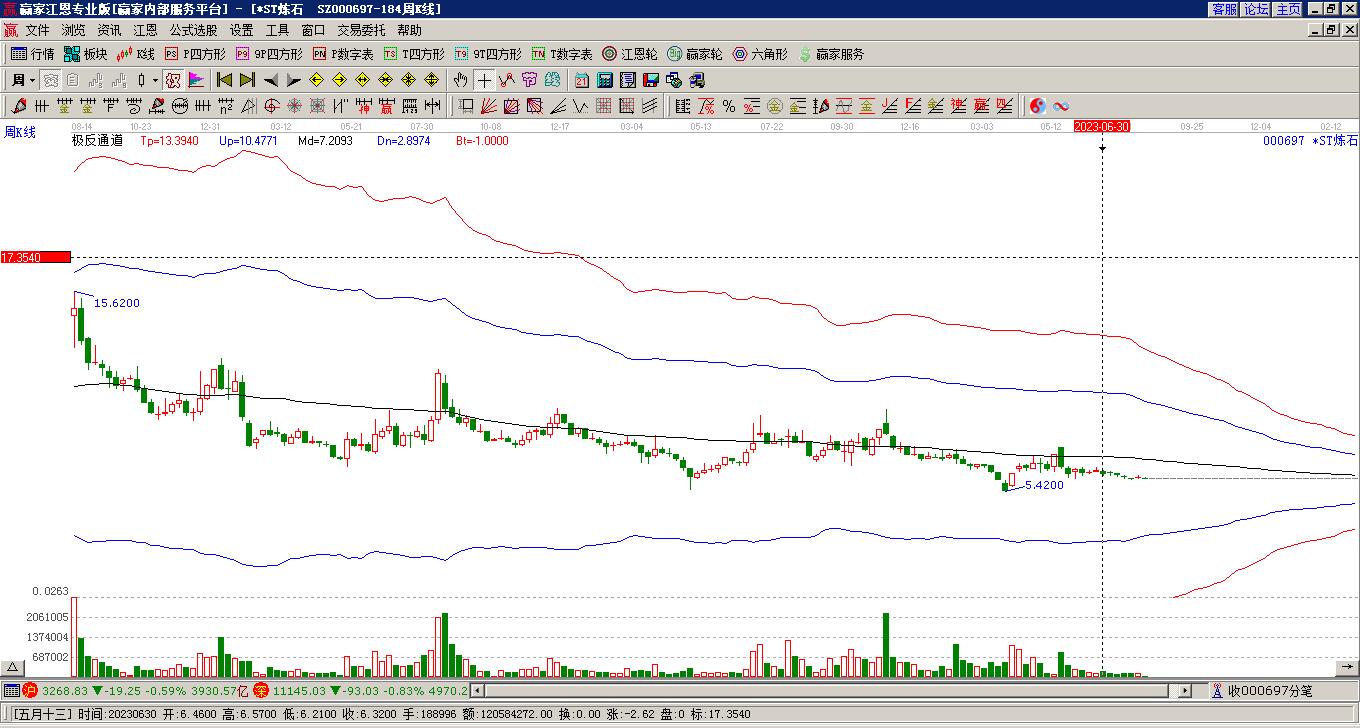The height and width of the screenshot is (728, 1360).
Task: Click the yin-yang Tai Chi icon
Action: click(1038, 106)
